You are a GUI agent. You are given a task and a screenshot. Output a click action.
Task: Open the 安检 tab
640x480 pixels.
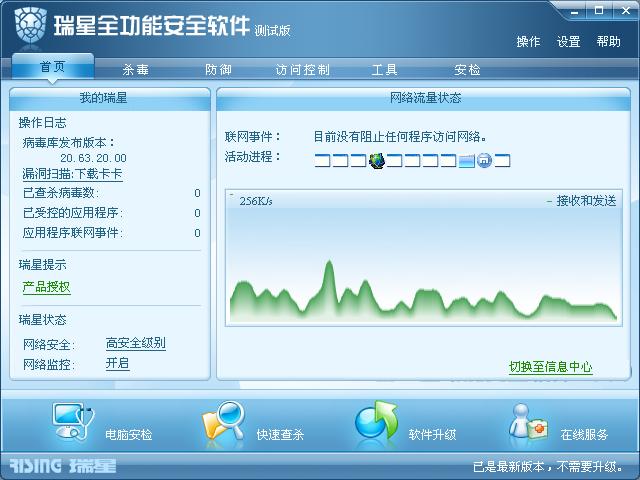pos(467,70)
